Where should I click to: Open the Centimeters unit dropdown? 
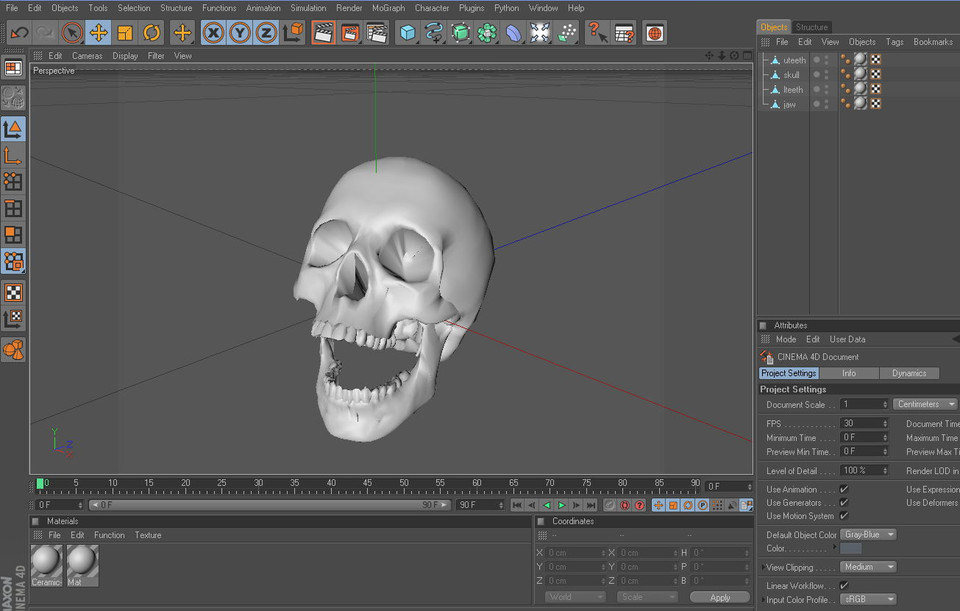coord(924,404)
